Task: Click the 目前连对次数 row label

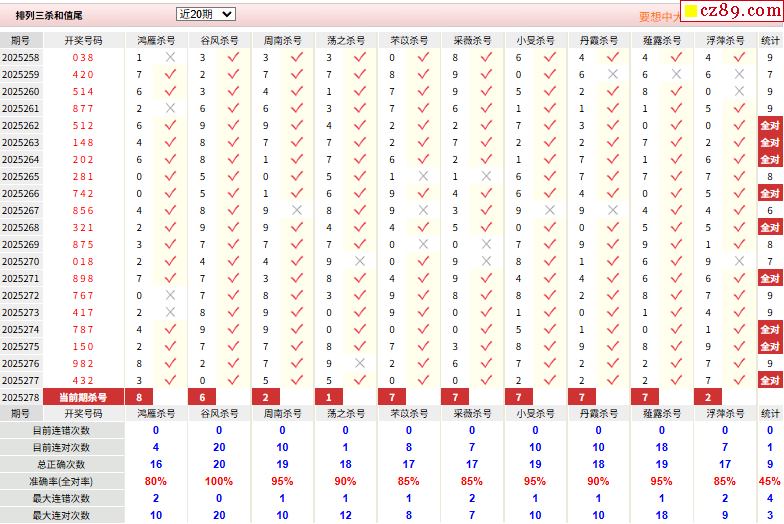Action: (62, 448)
